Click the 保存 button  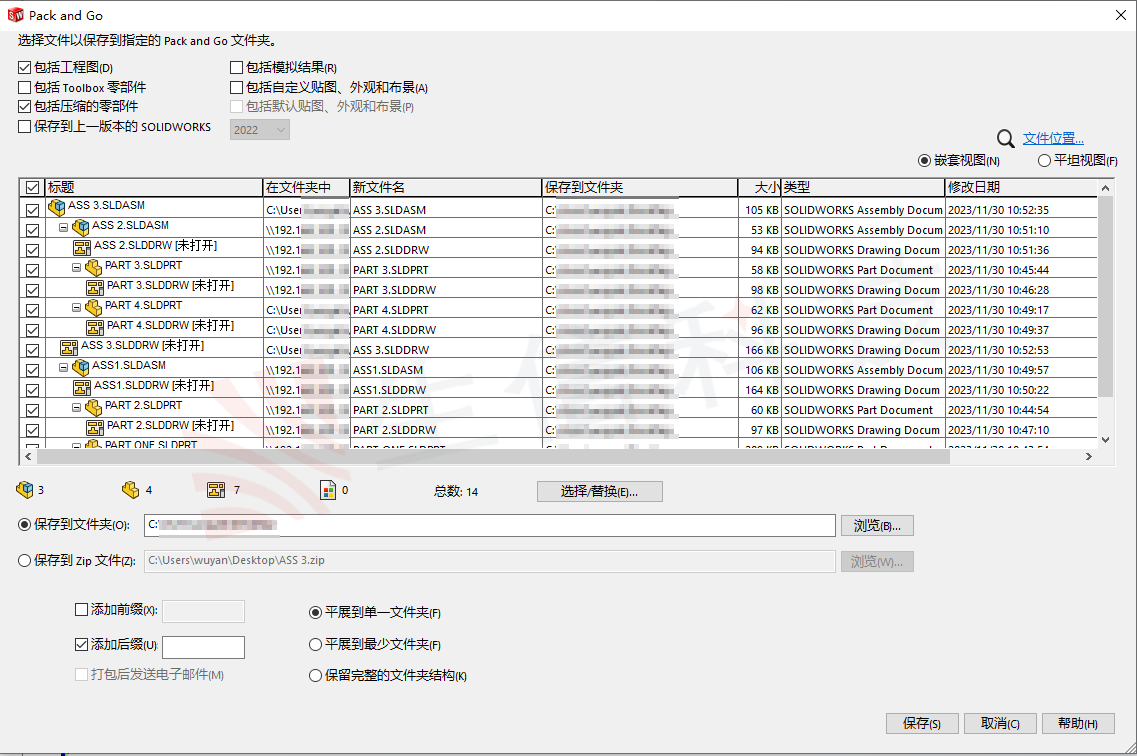coord(922,723)
